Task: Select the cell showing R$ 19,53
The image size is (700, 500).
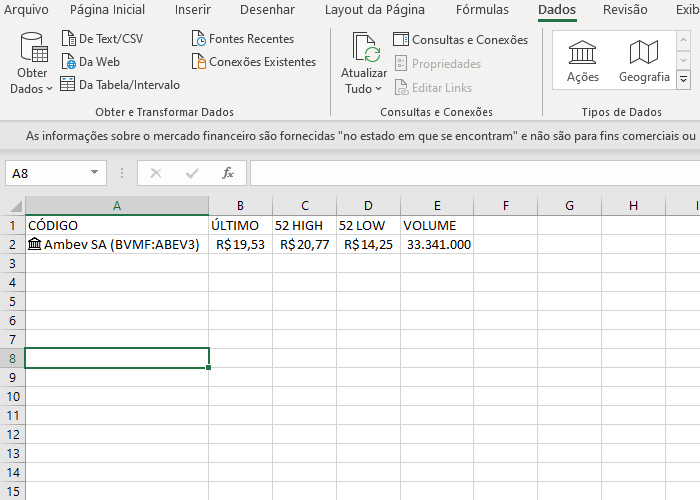Action: [240, 245]
